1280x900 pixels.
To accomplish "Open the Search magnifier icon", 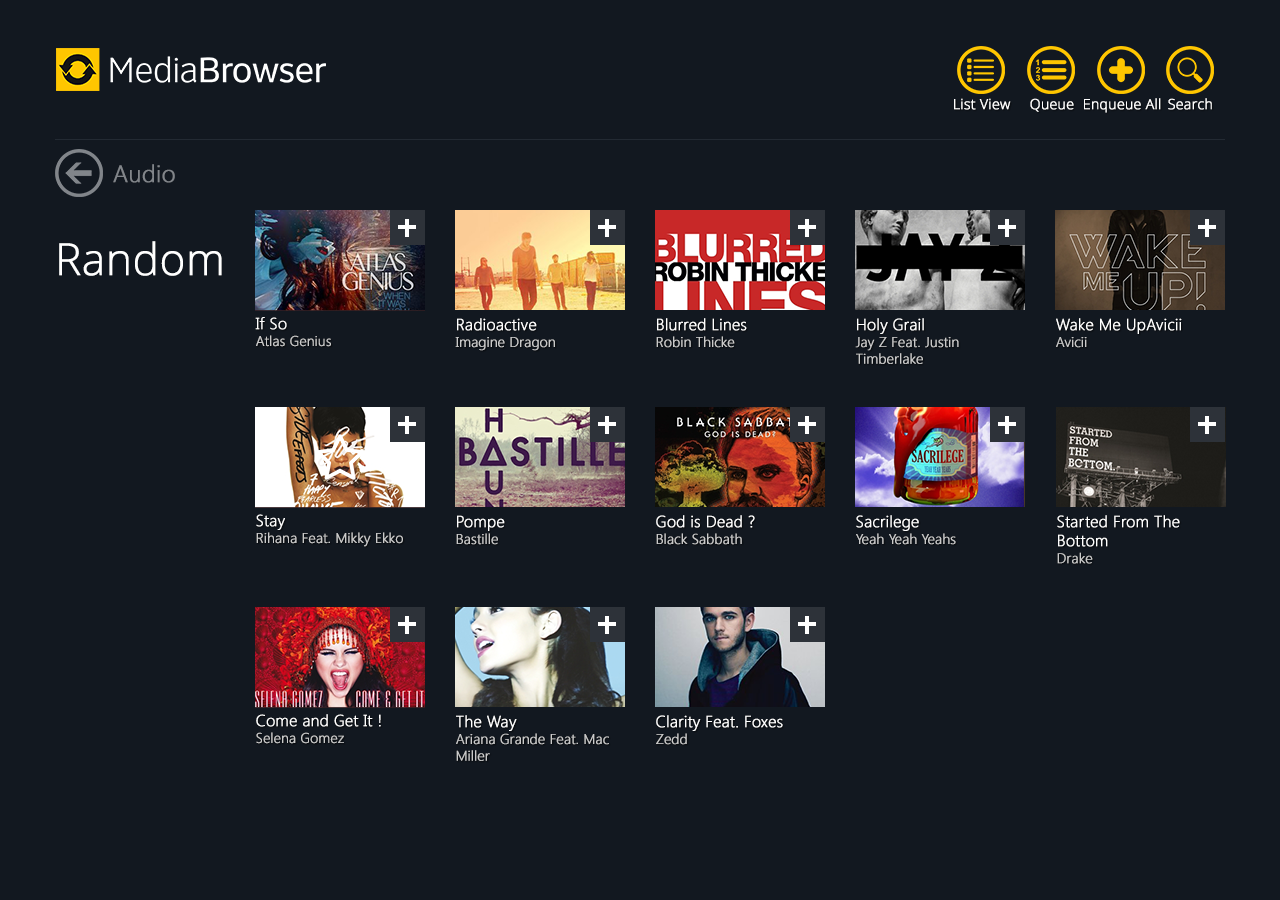I will click(1190, 70).
